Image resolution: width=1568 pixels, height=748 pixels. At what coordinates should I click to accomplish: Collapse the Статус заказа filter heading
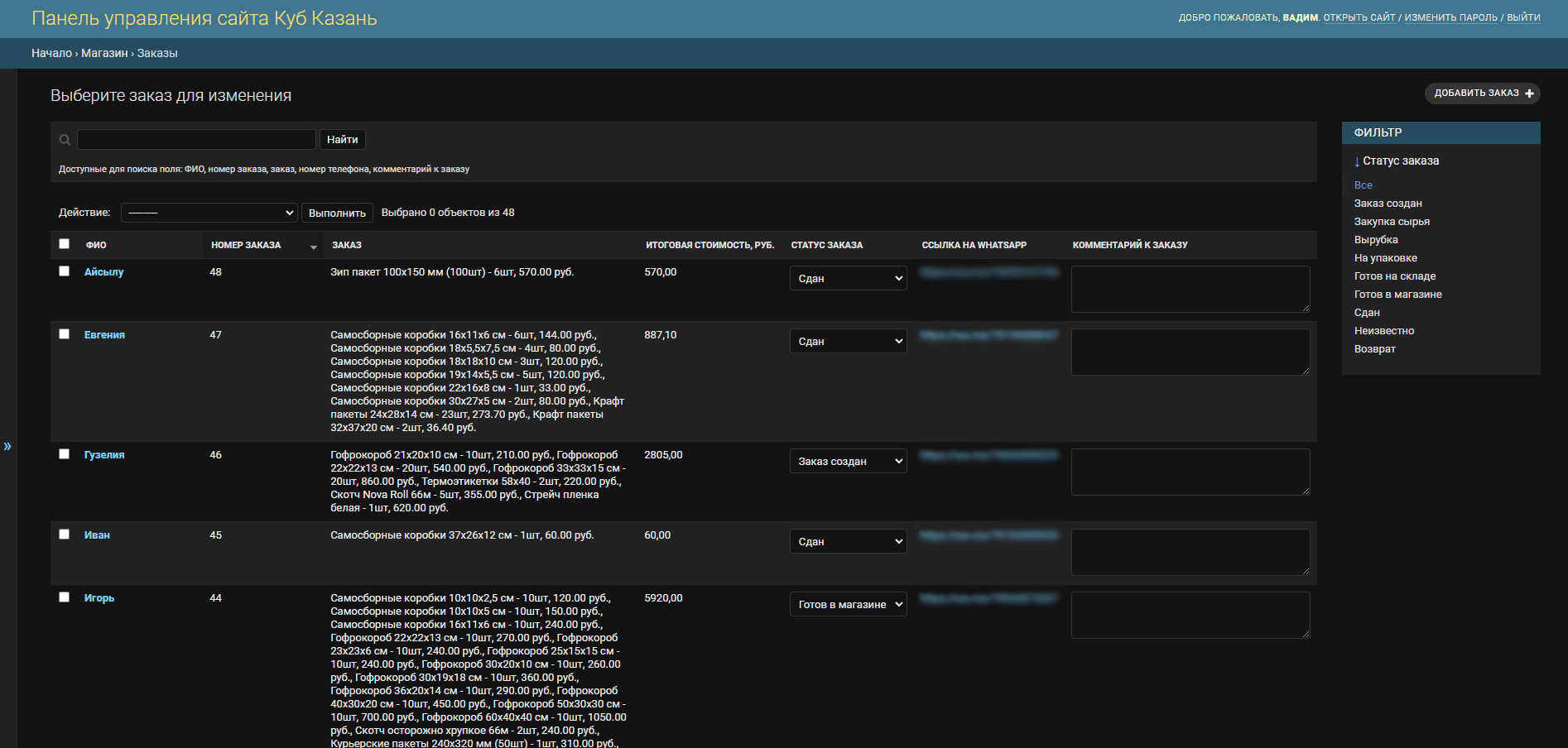[x=1397, y=161]
